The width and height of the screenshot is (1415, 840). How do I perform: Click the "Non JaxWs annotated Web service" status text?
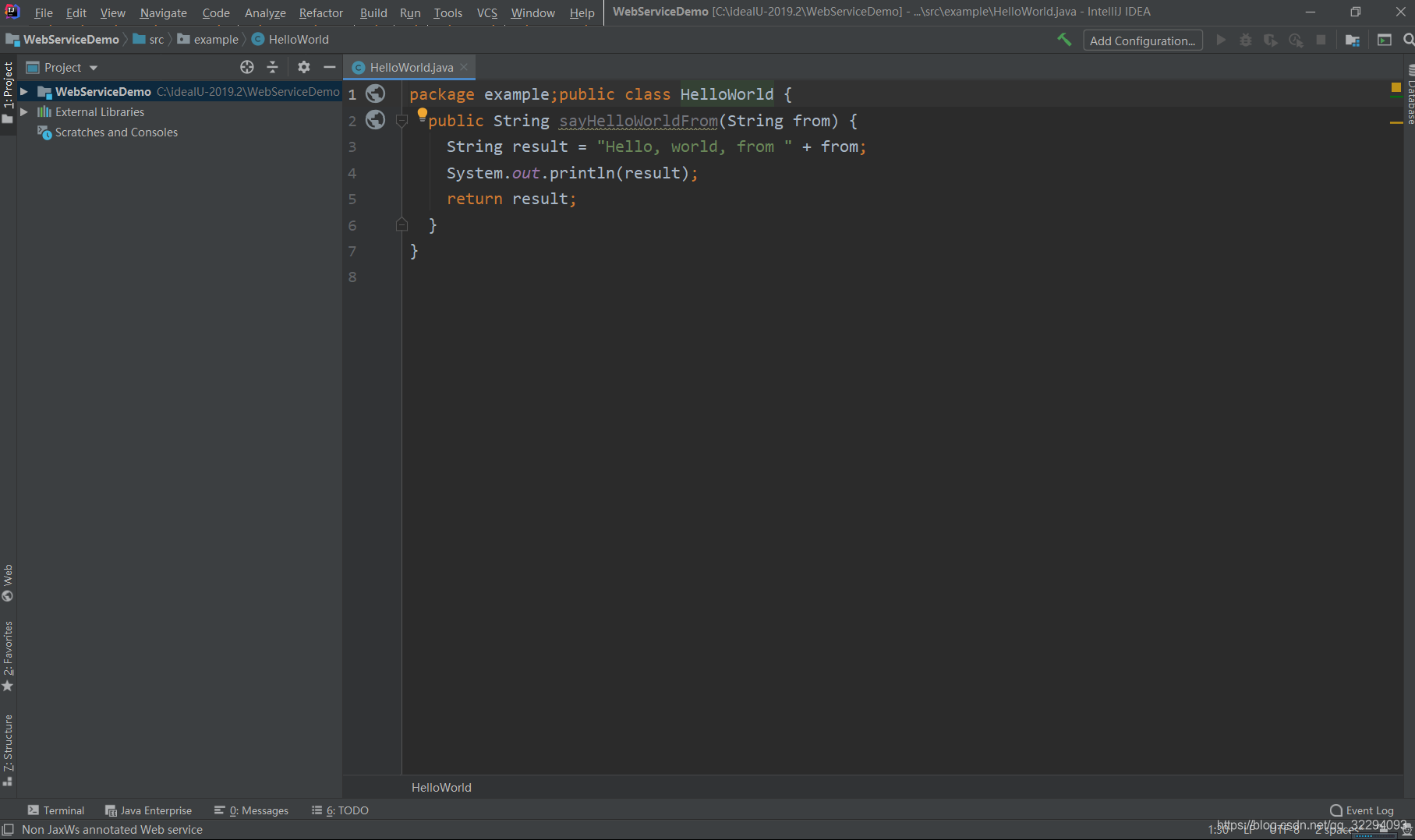coord(112,830)
